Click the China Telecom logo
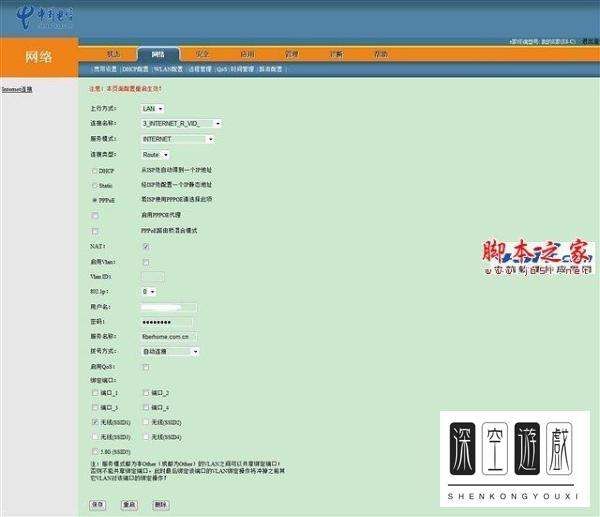 coord(44,18)
